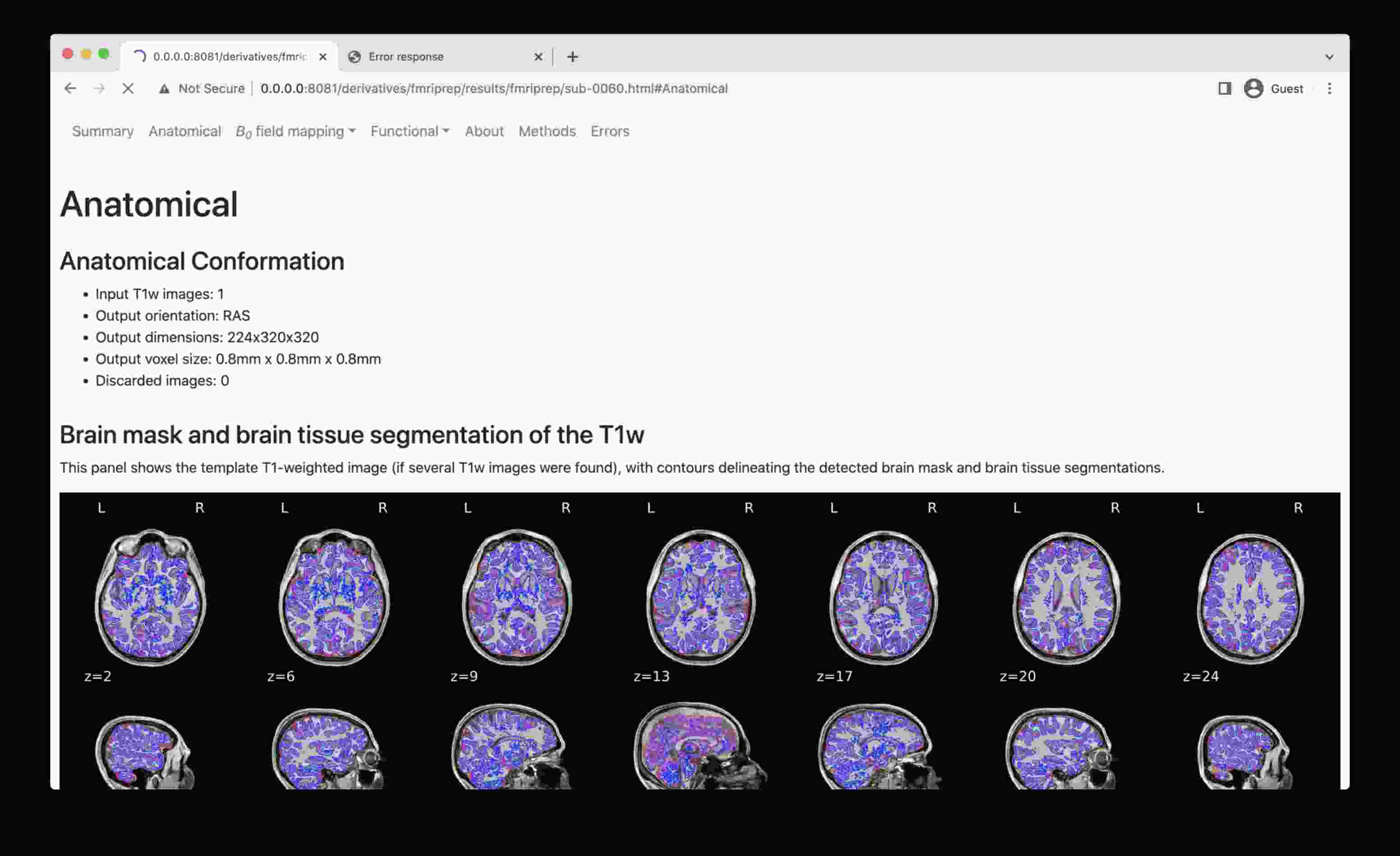Click the Brain mask segmentation heading
The image size is (1400, 856).
point(352,434)
